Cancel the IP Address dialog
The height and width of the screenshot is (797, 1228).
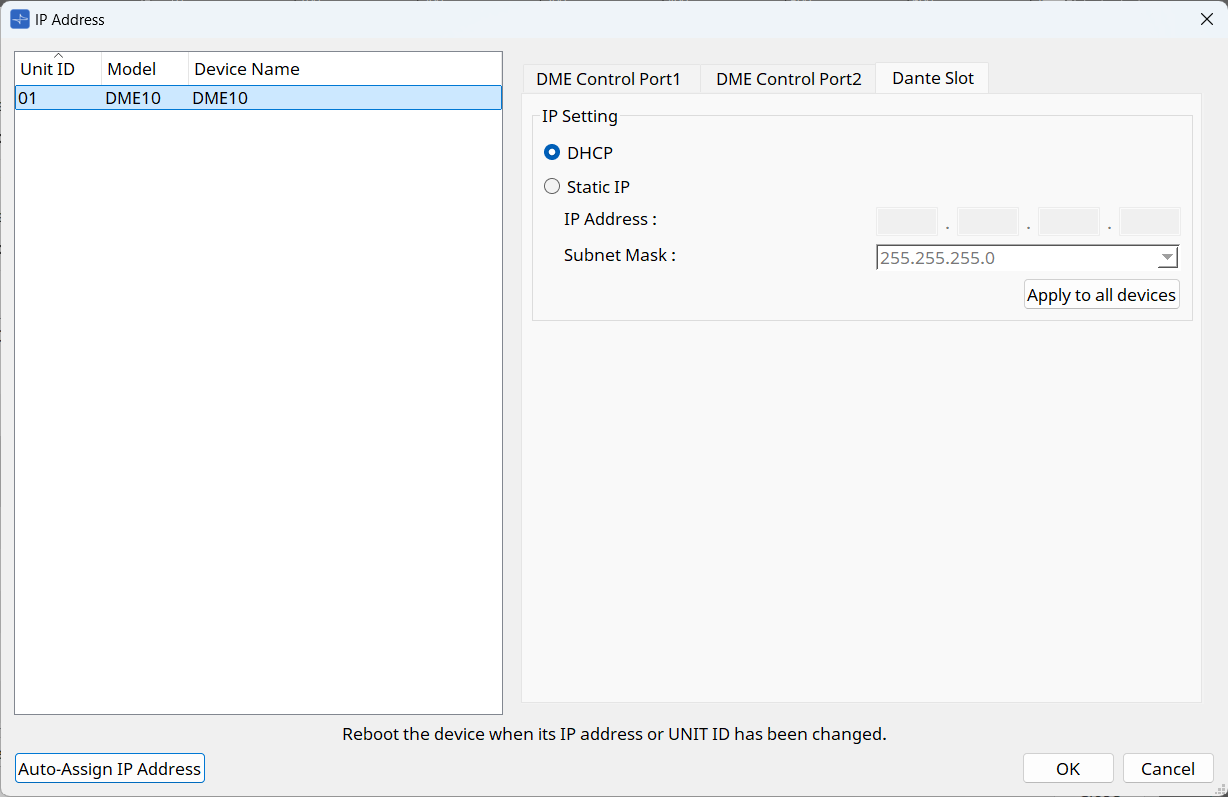tap(1167, 768)
